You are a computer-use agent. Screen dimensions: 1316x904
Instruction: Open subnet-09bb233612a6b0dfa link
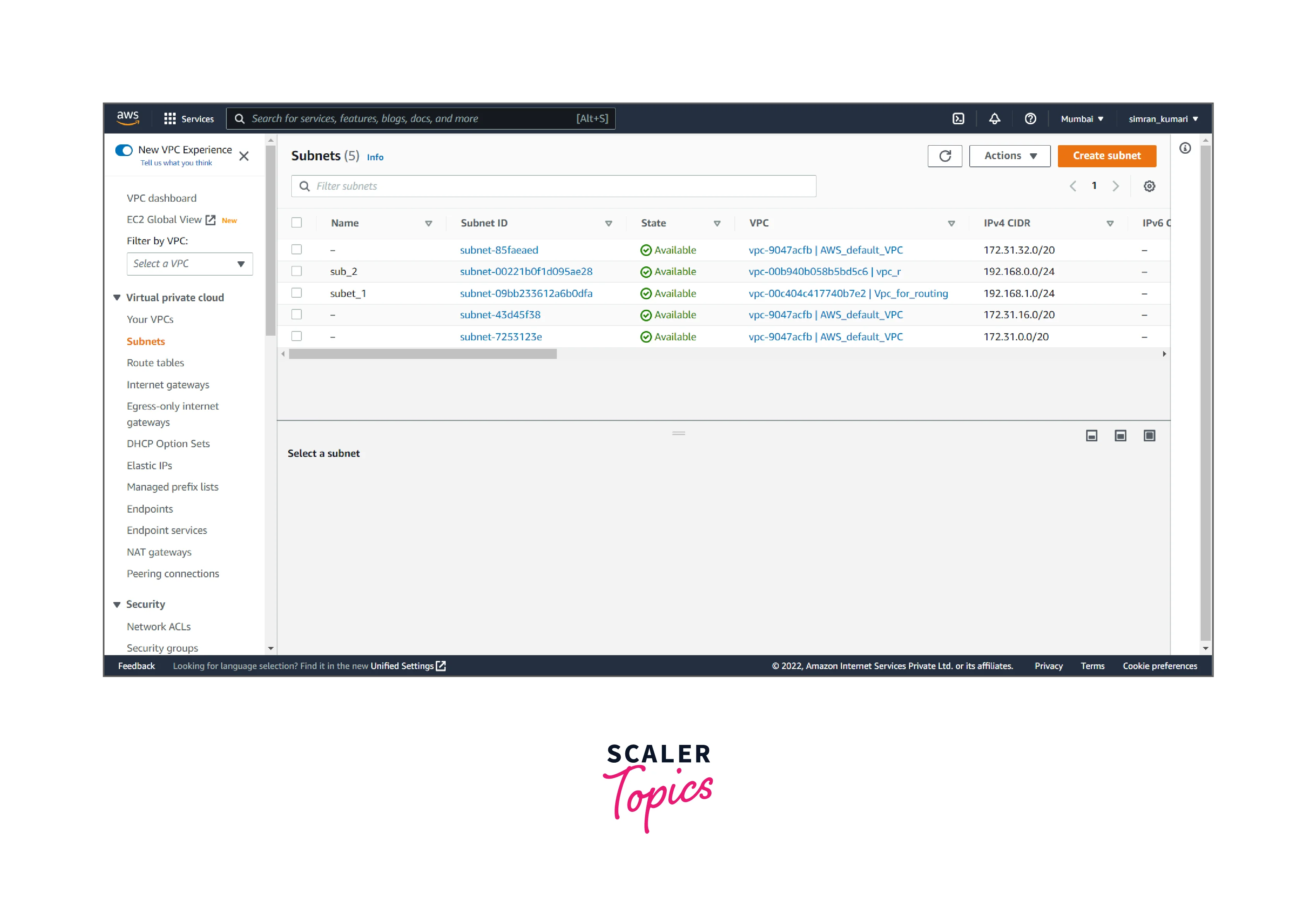click(526, 293)
